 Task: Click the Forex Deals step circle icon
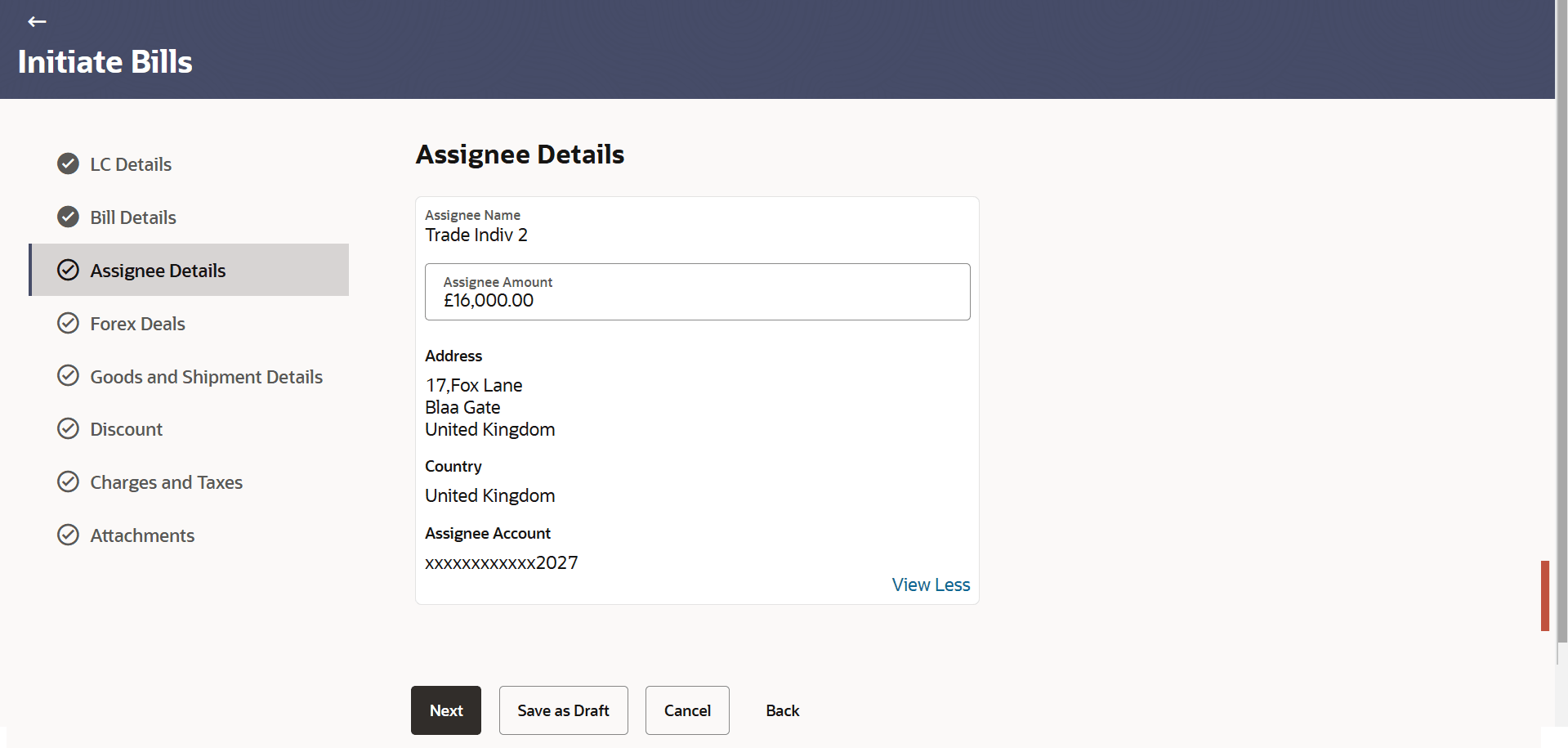coord(68,323)
